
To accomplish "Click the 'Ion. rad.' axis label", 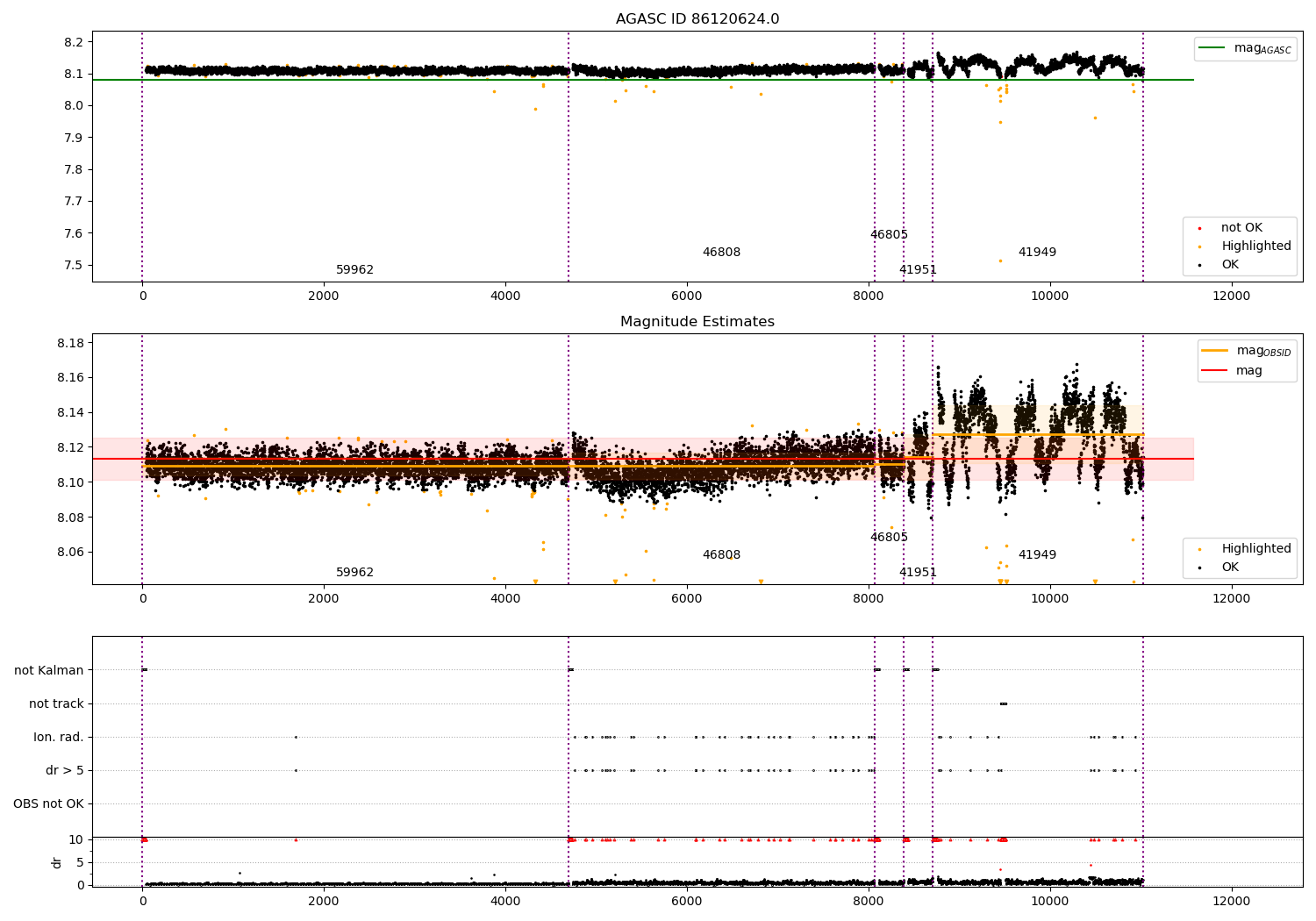I will coord(59,738).
